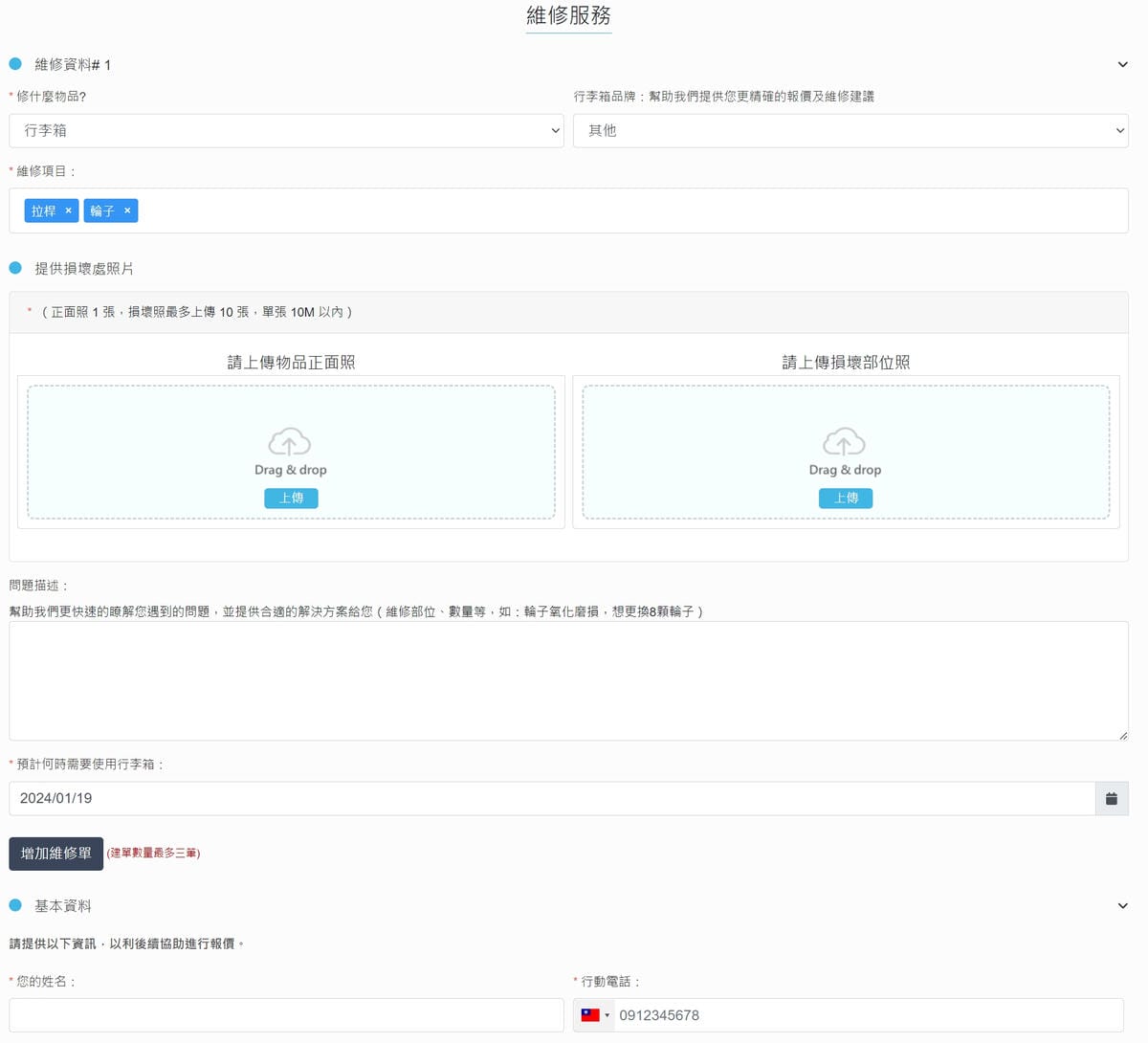Open the 修什麼物品 dropdown showing 行李箱
1148x1043 pixels.
pyautogui.click(x=286, y=131)
